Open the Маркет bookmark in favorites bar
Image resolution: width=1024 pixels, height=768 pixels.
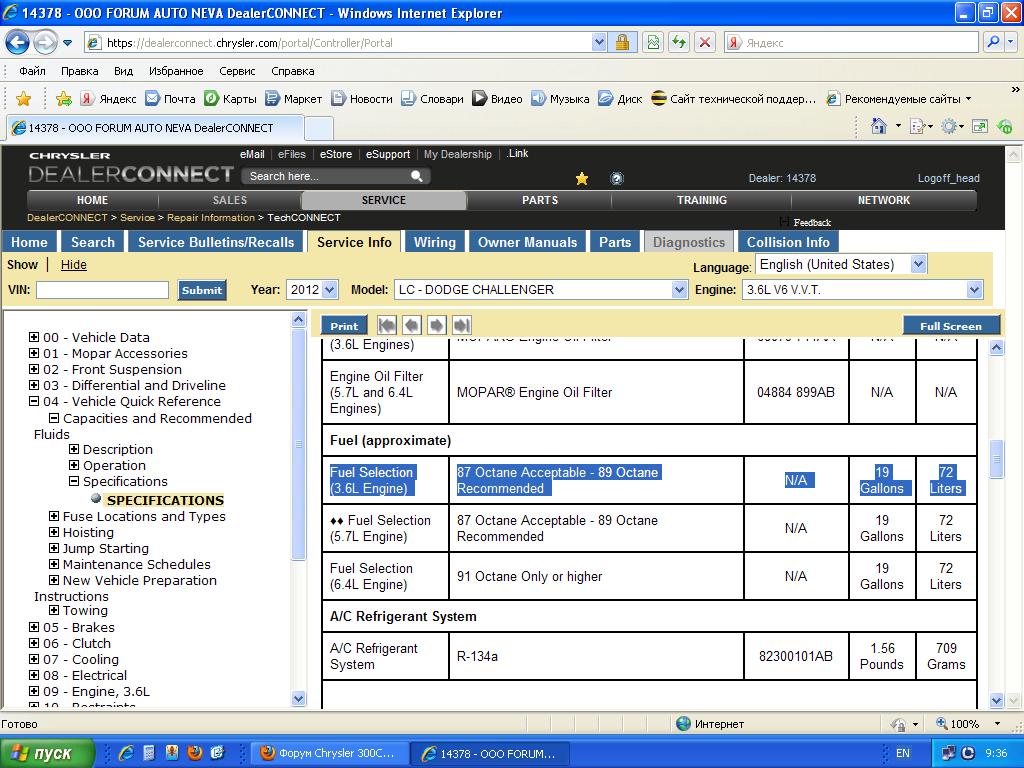coord(294,99)
